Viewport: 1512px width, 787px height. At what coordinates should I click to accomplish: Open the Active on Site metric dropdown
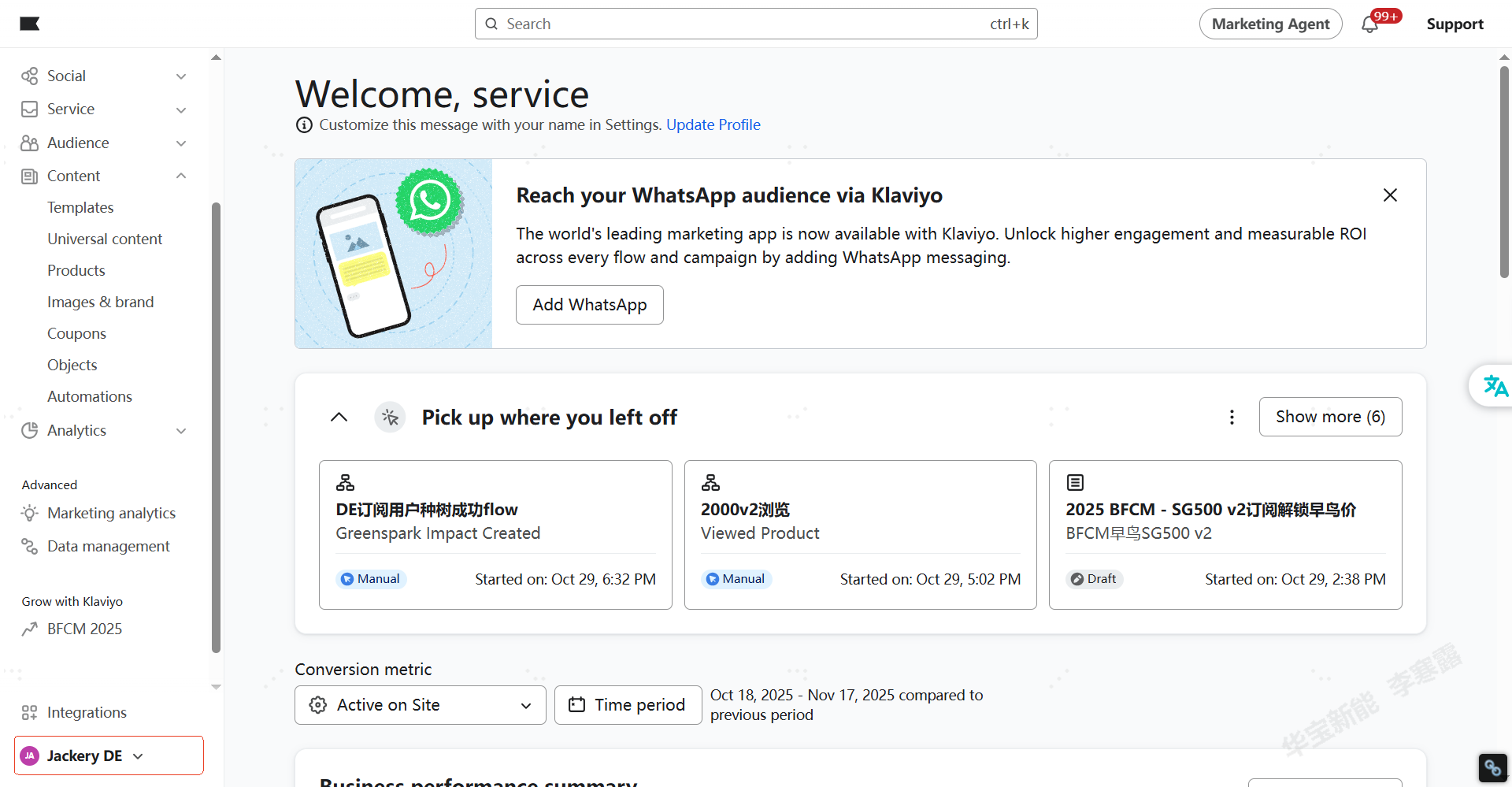pos(421,705)
